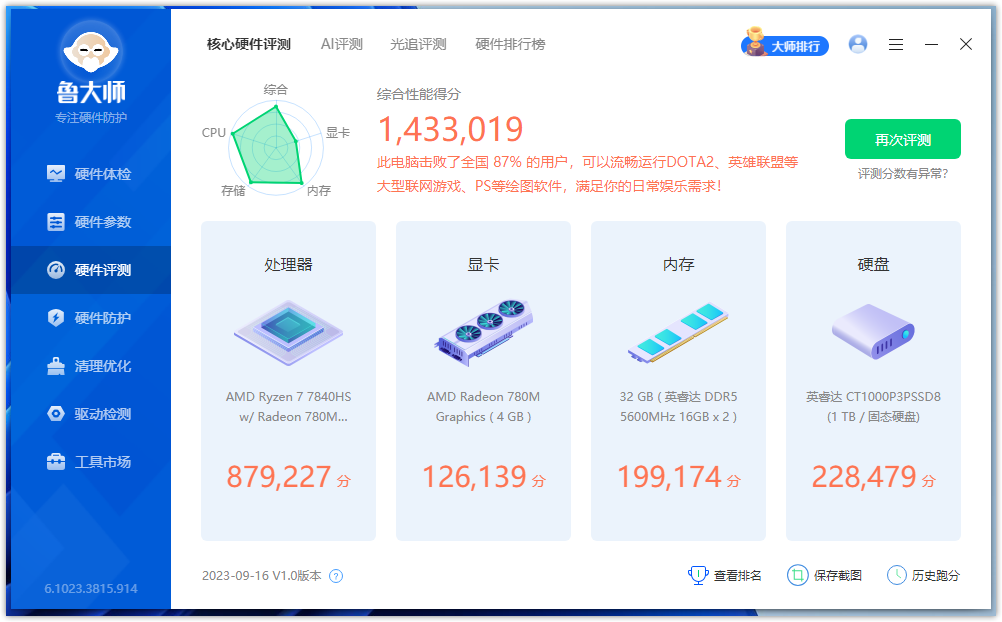Screen dimensions: 1002x622
Task: Close the 鲁大师 window
Action: click(x=966, y=44)
